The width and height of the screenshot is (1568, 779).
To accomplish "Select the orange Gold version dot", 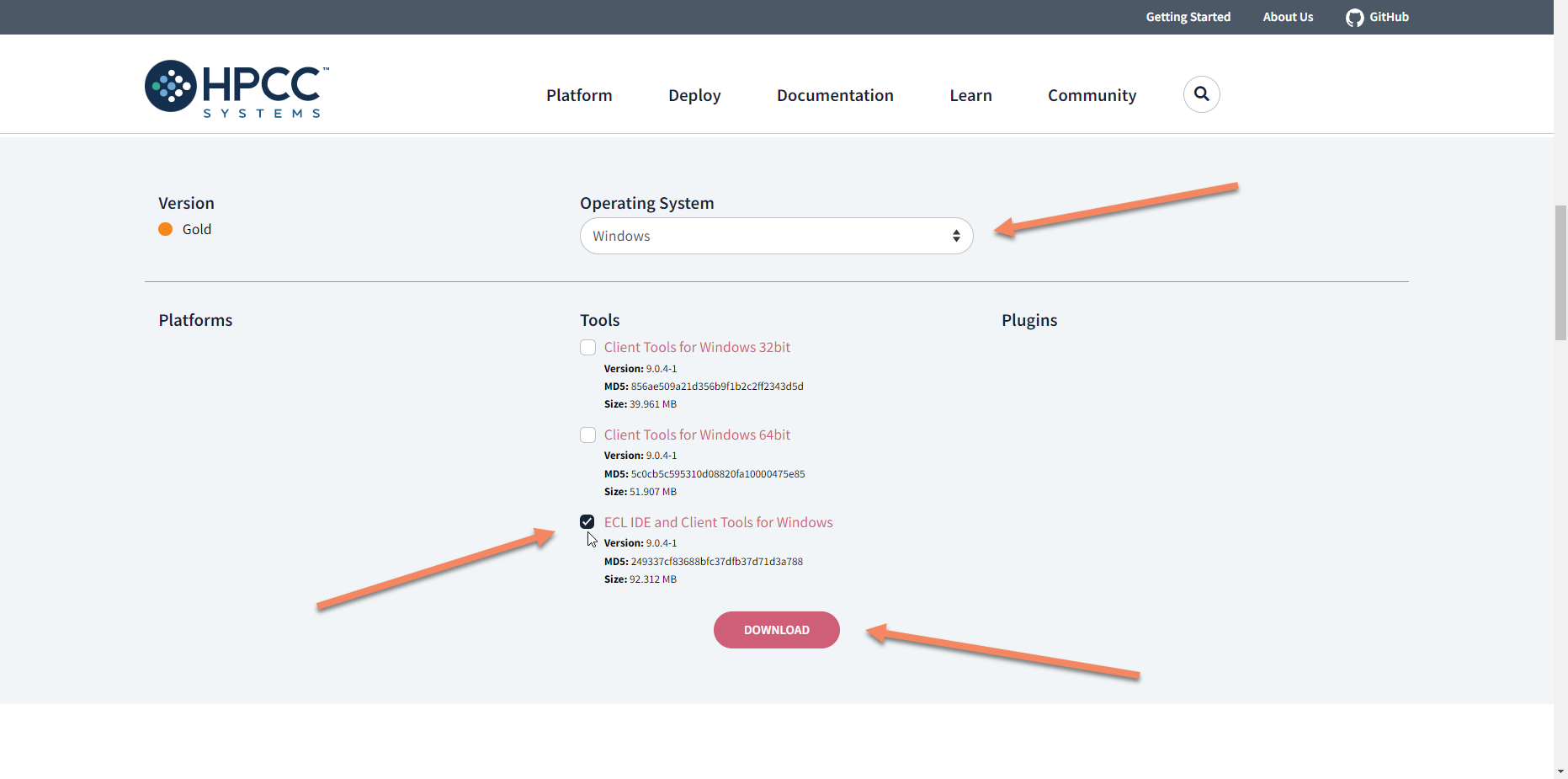I will click(166, 229).
